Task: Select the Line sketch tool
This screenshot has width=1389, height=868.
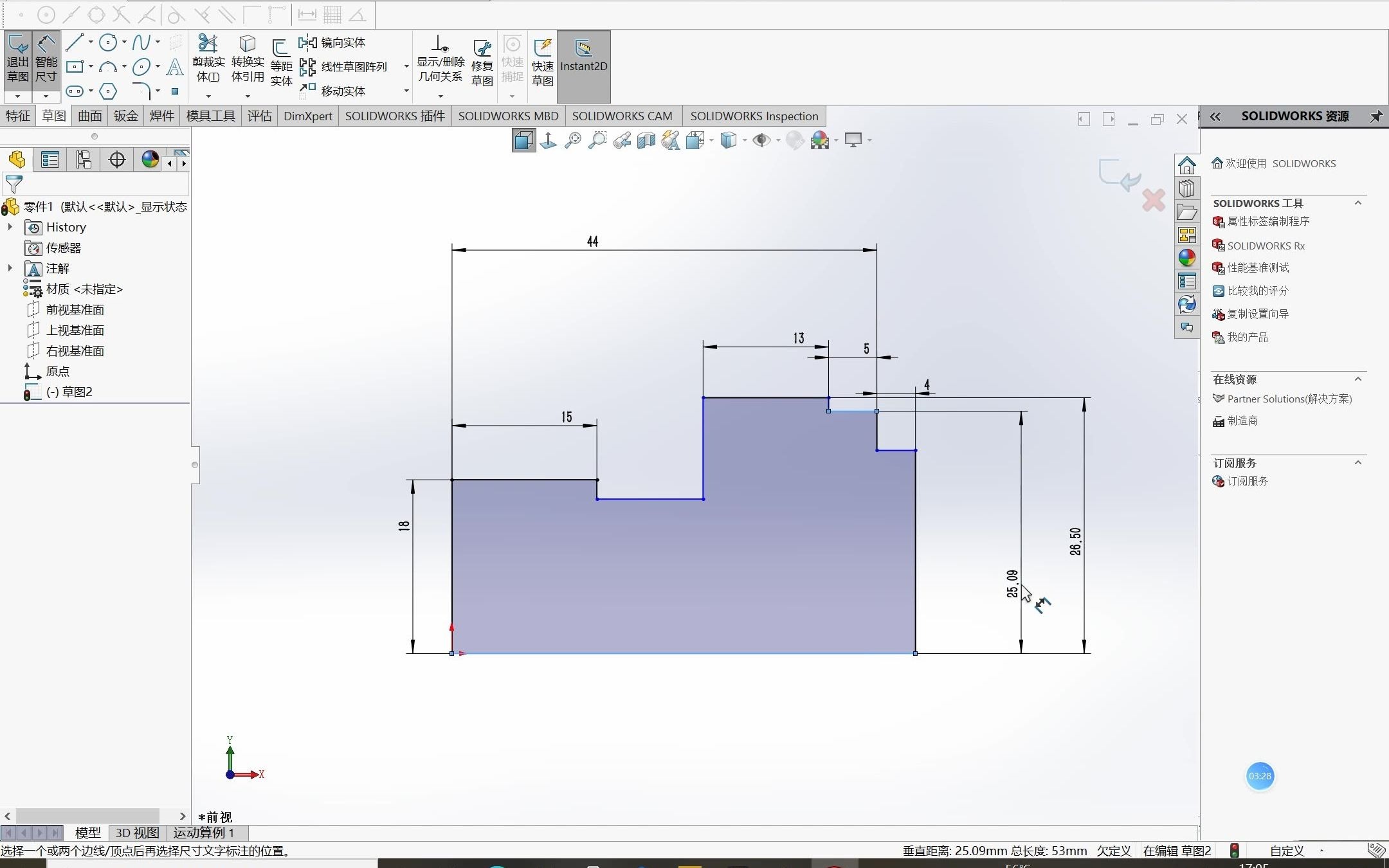Action: click(75, 43)
